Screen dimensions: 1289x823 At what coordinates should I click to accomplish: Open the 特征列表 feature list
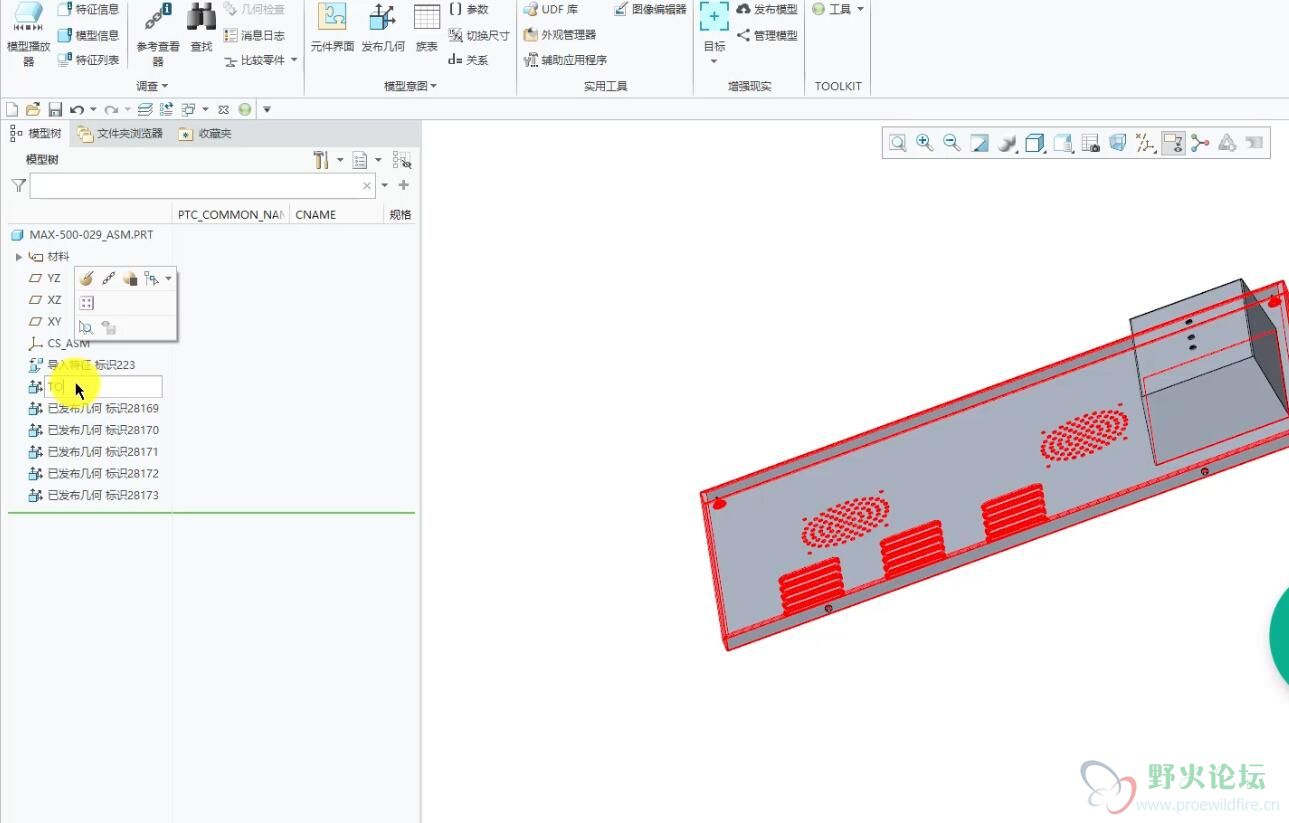tap(88, 60)
